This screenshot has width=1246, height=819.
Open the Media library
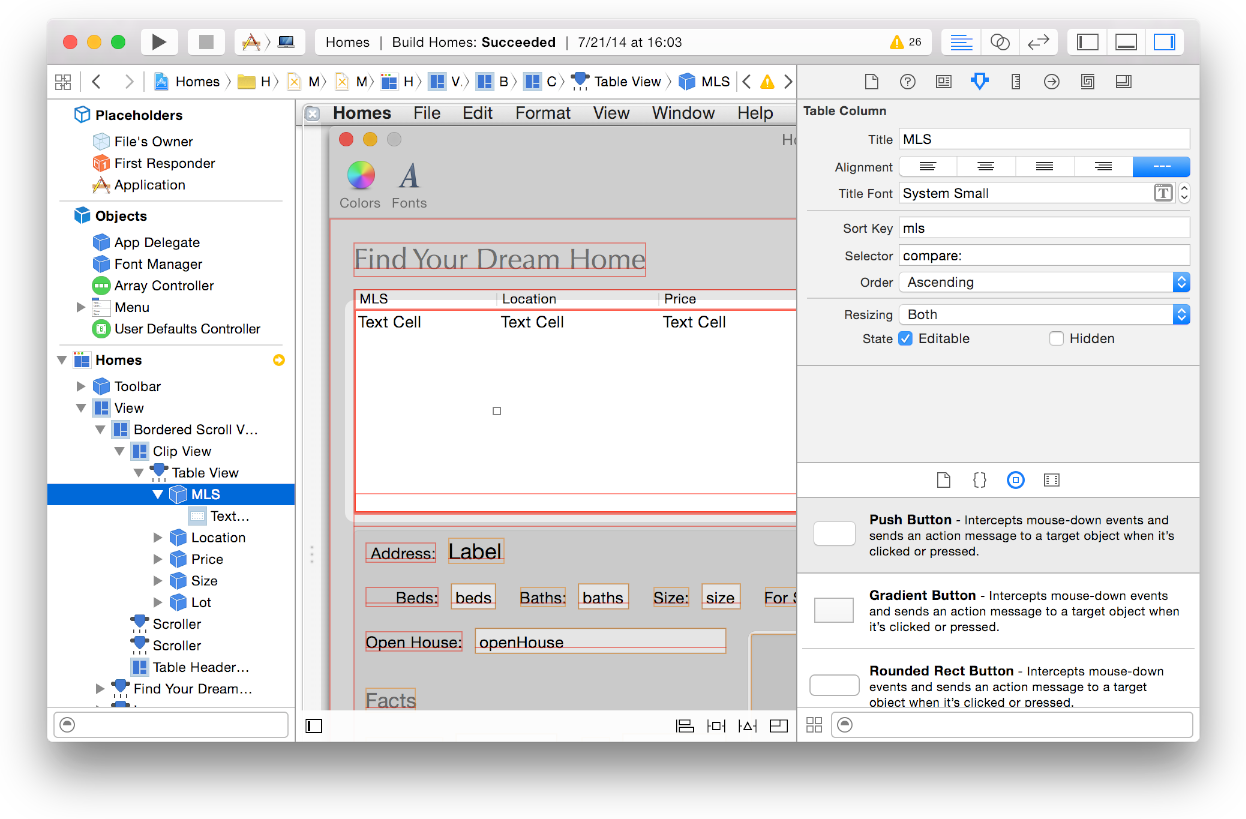(1051, 480)
